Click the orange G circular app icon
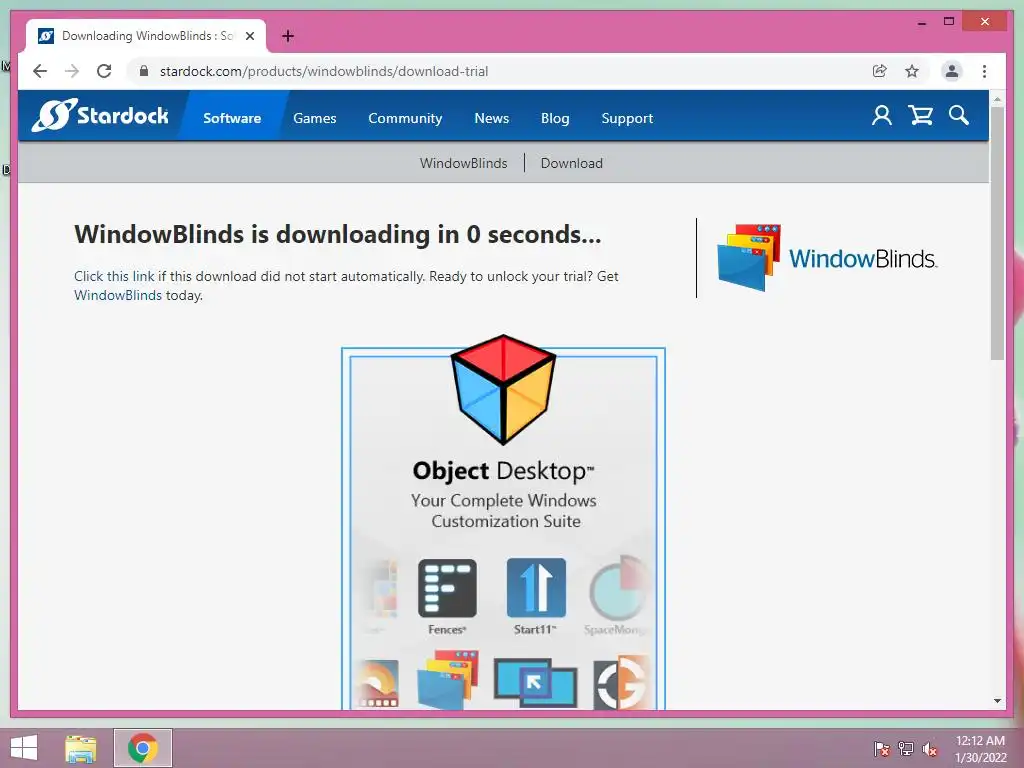 [620, 683]
